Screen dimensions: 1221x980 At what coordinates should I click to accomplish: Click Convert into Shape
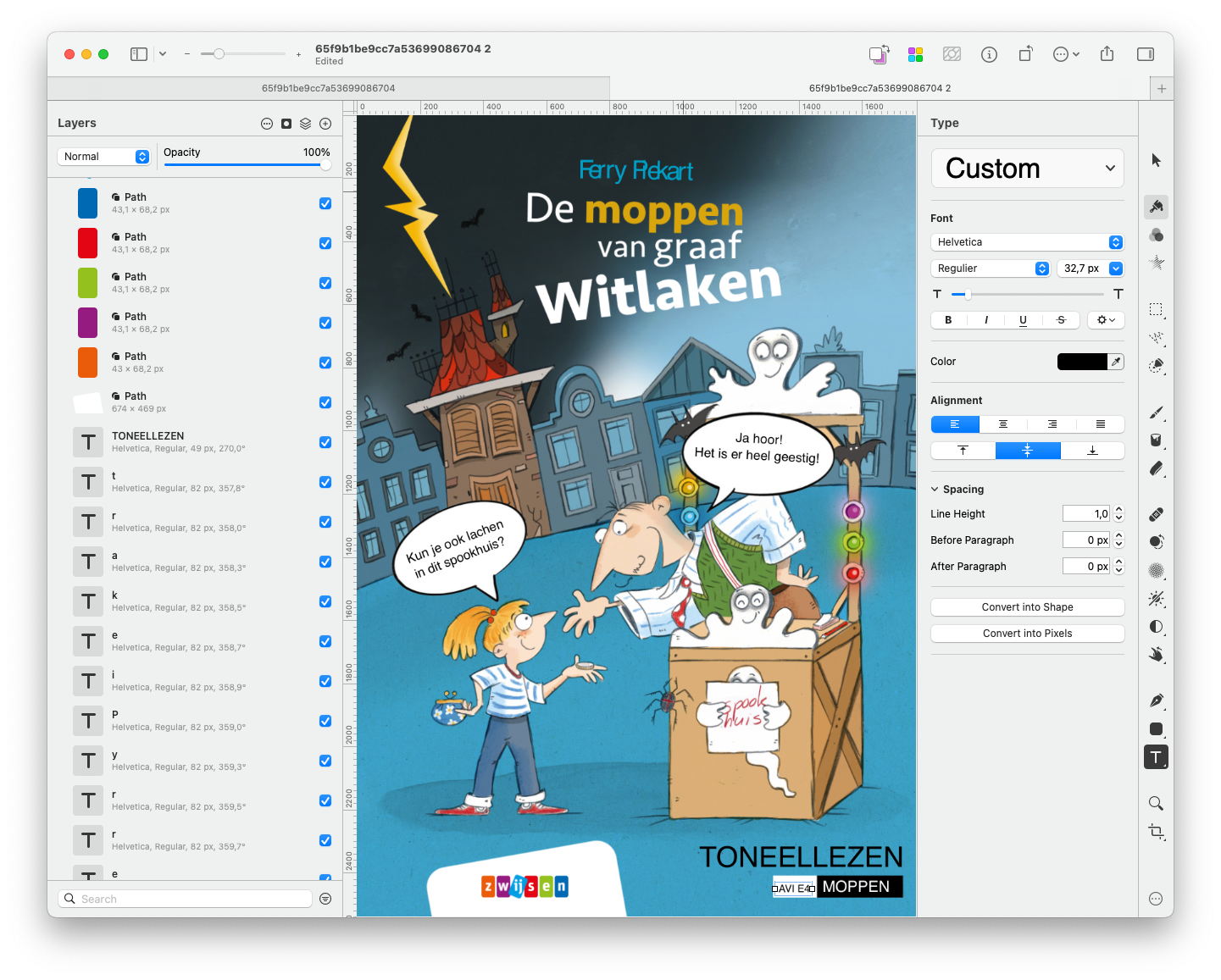click(x=1027, y=607)
